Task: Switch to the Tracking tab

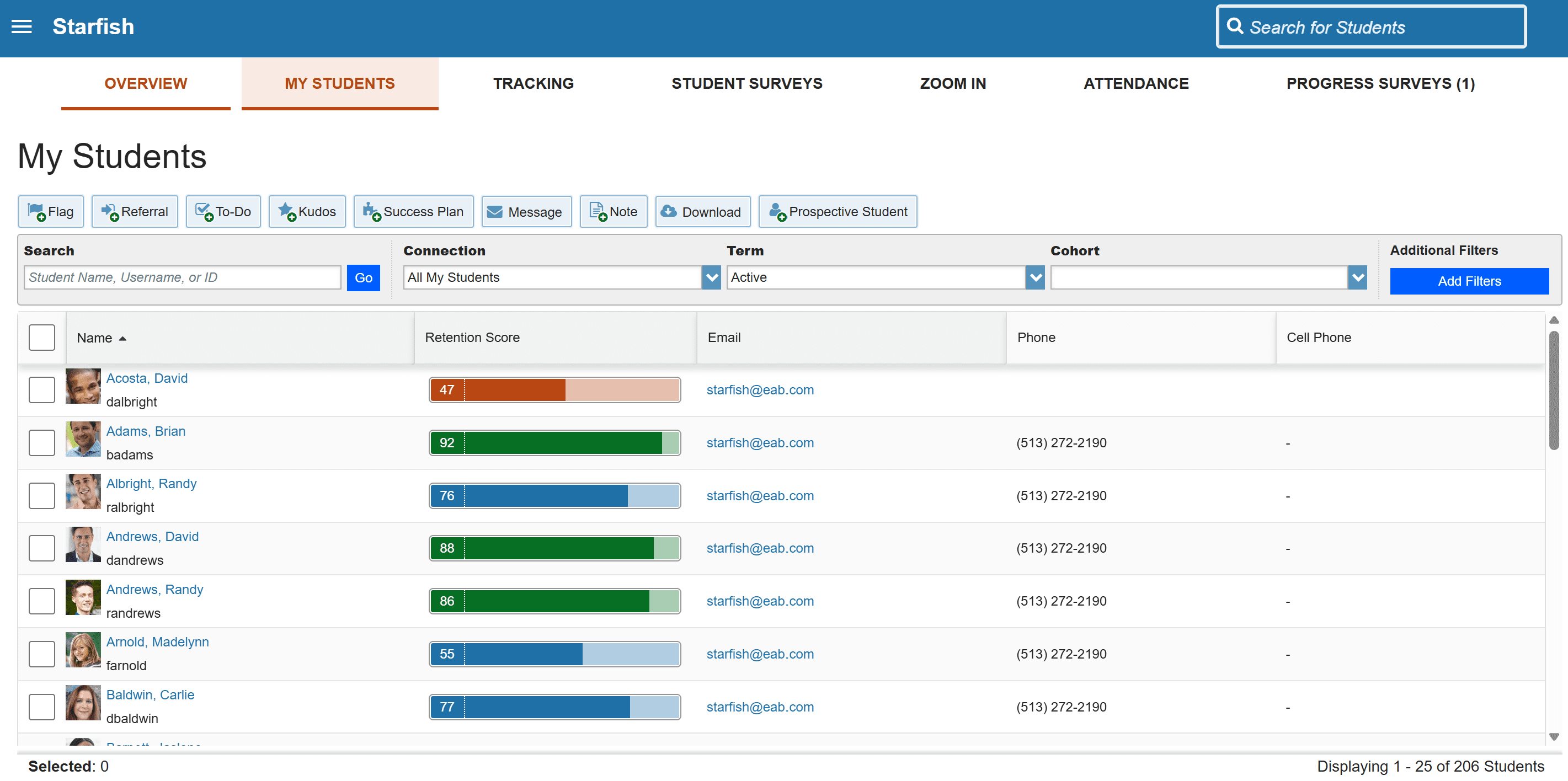Action: [x=533, y=83]
